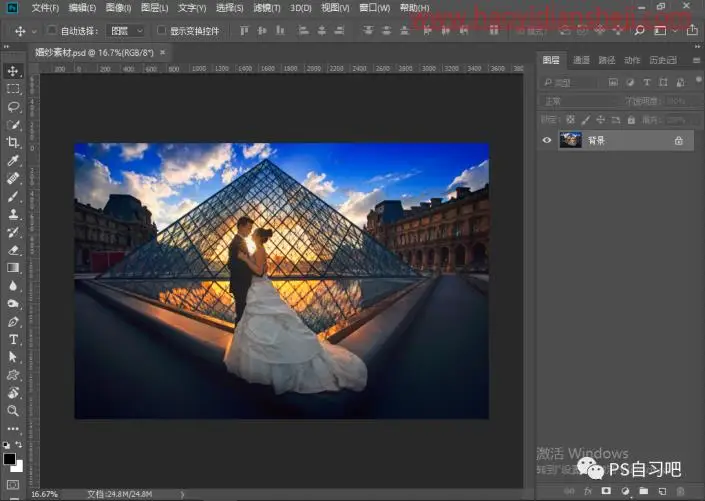705x501 pixels.
Task: Create a new group folder icon
Action: 644,491
